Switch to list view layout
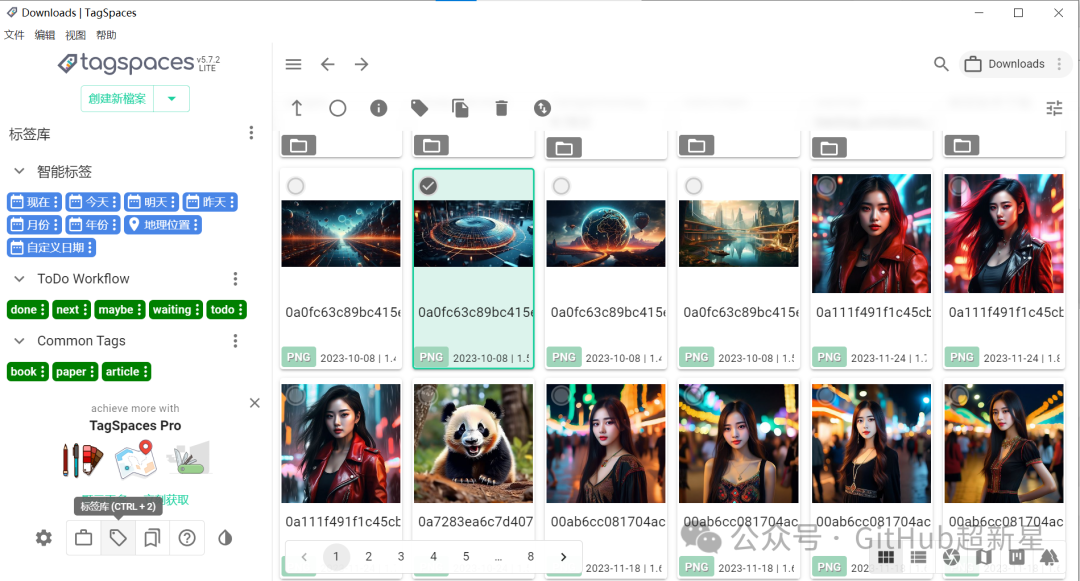 point(918,558)
